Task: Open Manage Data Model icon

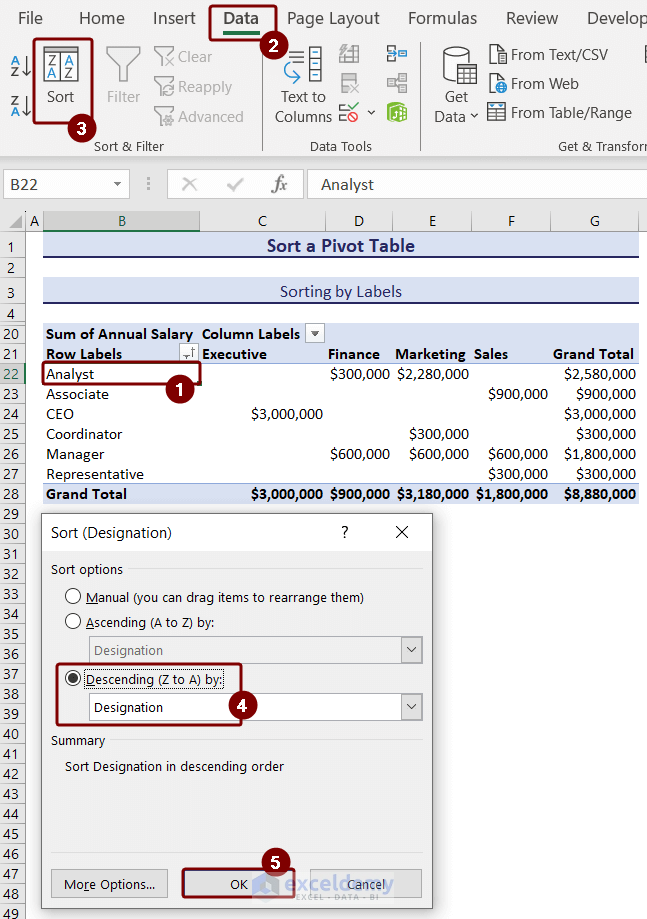Action: [397, 112]
